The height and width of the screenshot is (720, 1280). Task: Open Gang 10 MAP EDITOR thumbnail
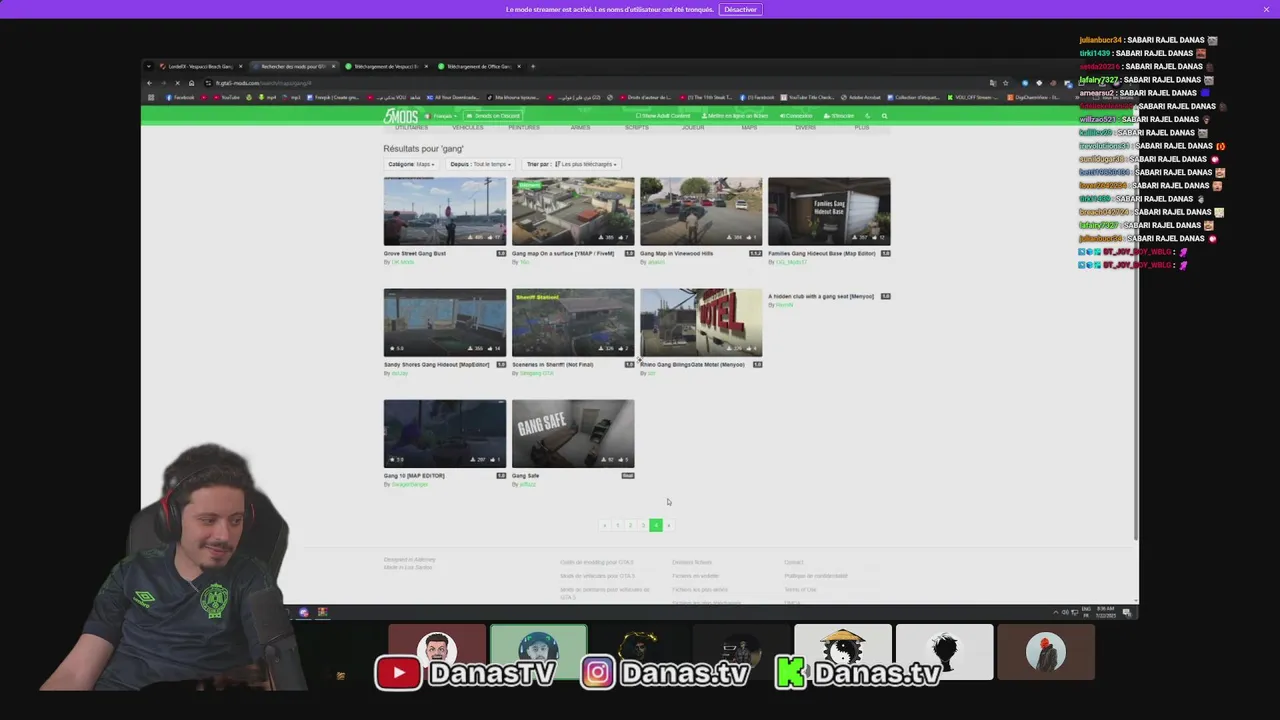(x=445, y=433)
